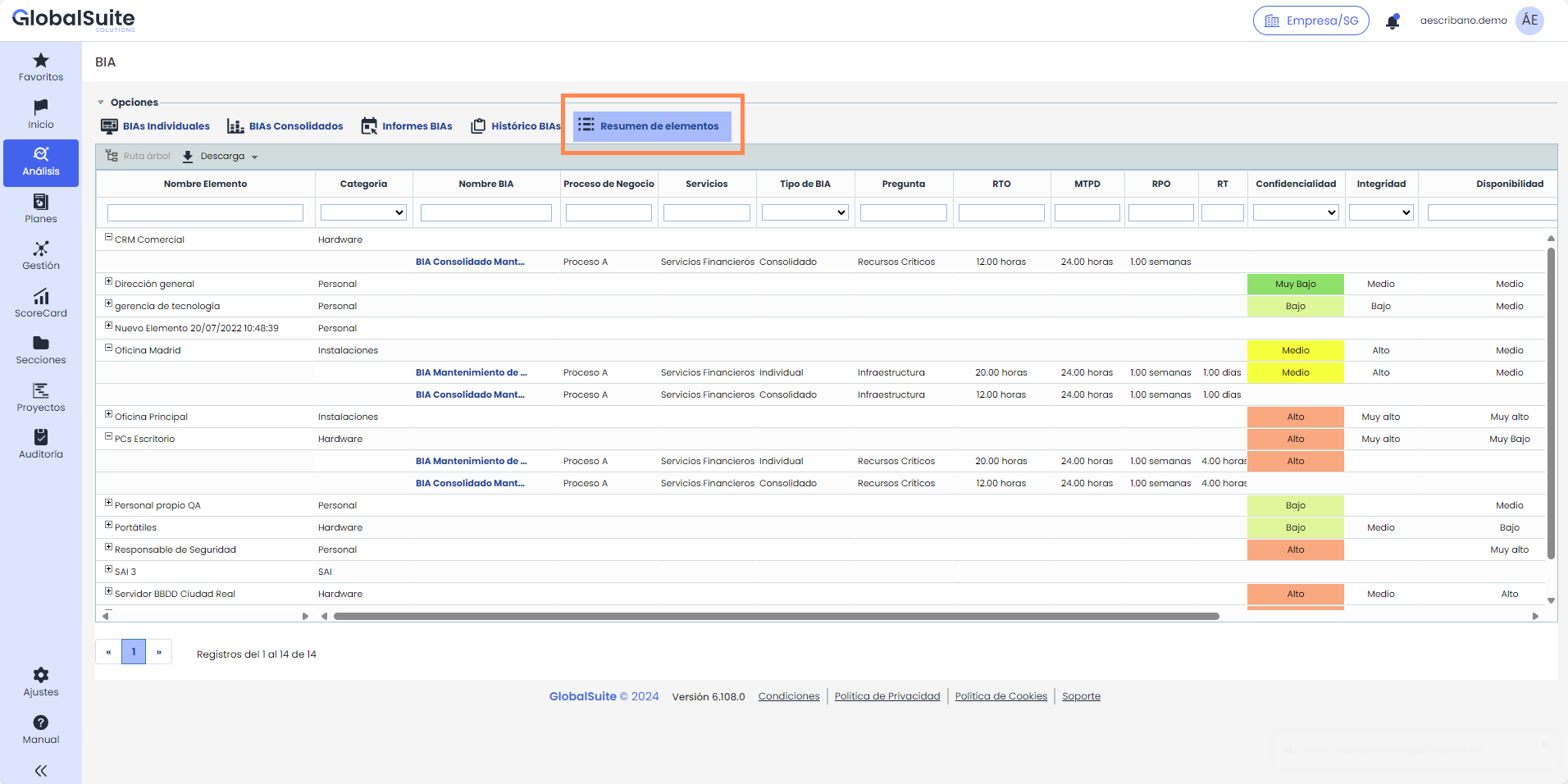Open the Confidencialidad filter dropdown
This screenshot has height=784, width=1568.
1295,212
